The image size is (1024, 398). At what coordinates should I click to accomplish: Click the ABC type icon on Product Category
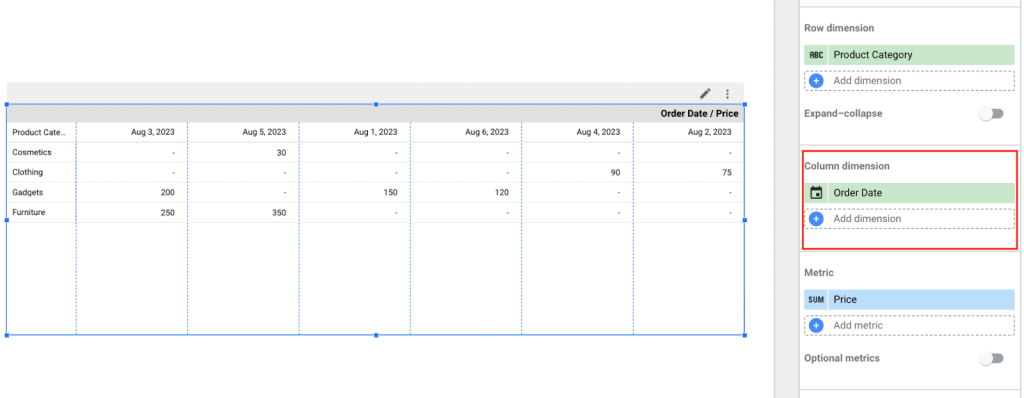(816, 55)
